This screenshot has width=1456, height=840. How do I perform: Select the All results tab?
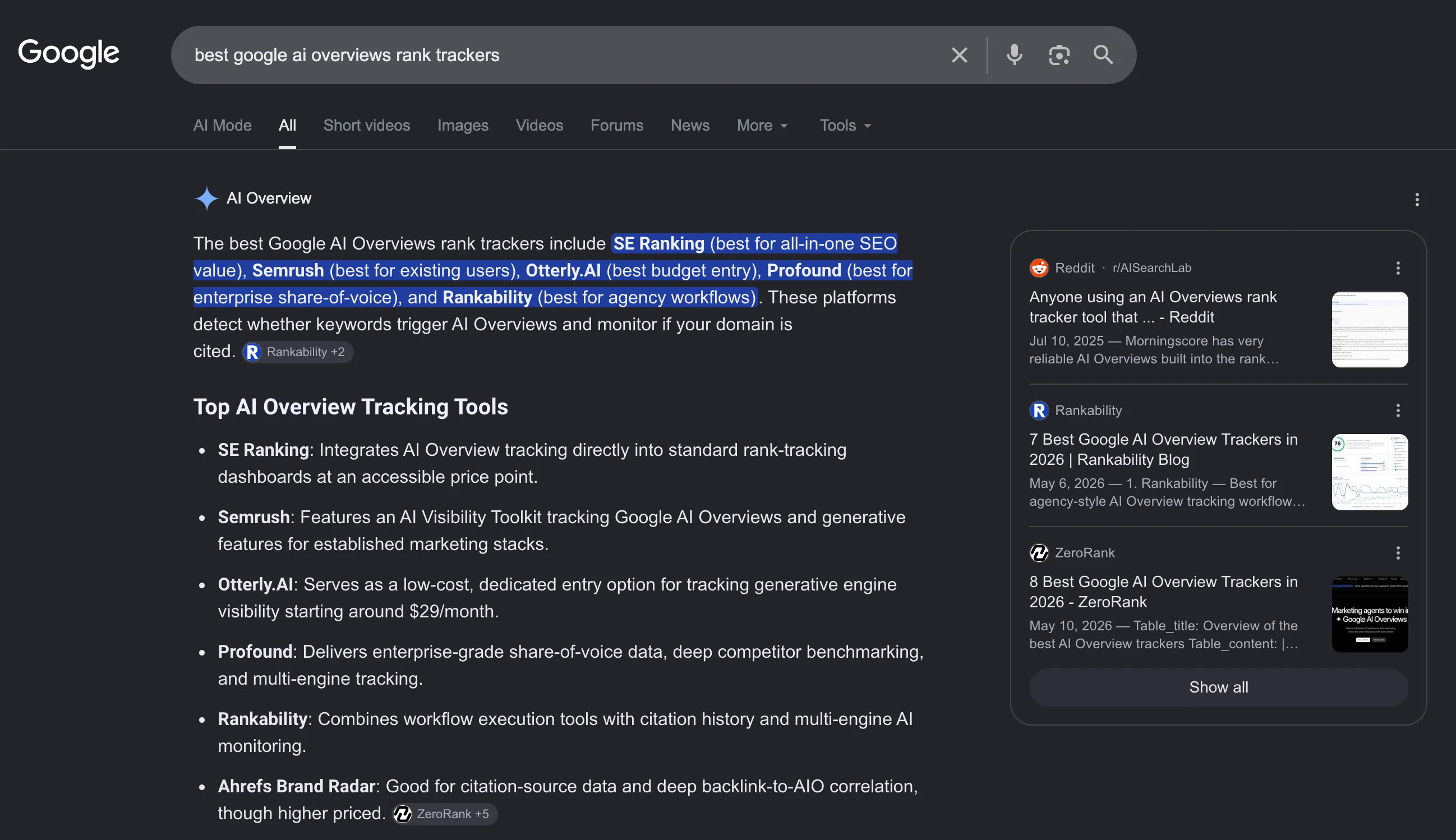(x=287, y=125)
